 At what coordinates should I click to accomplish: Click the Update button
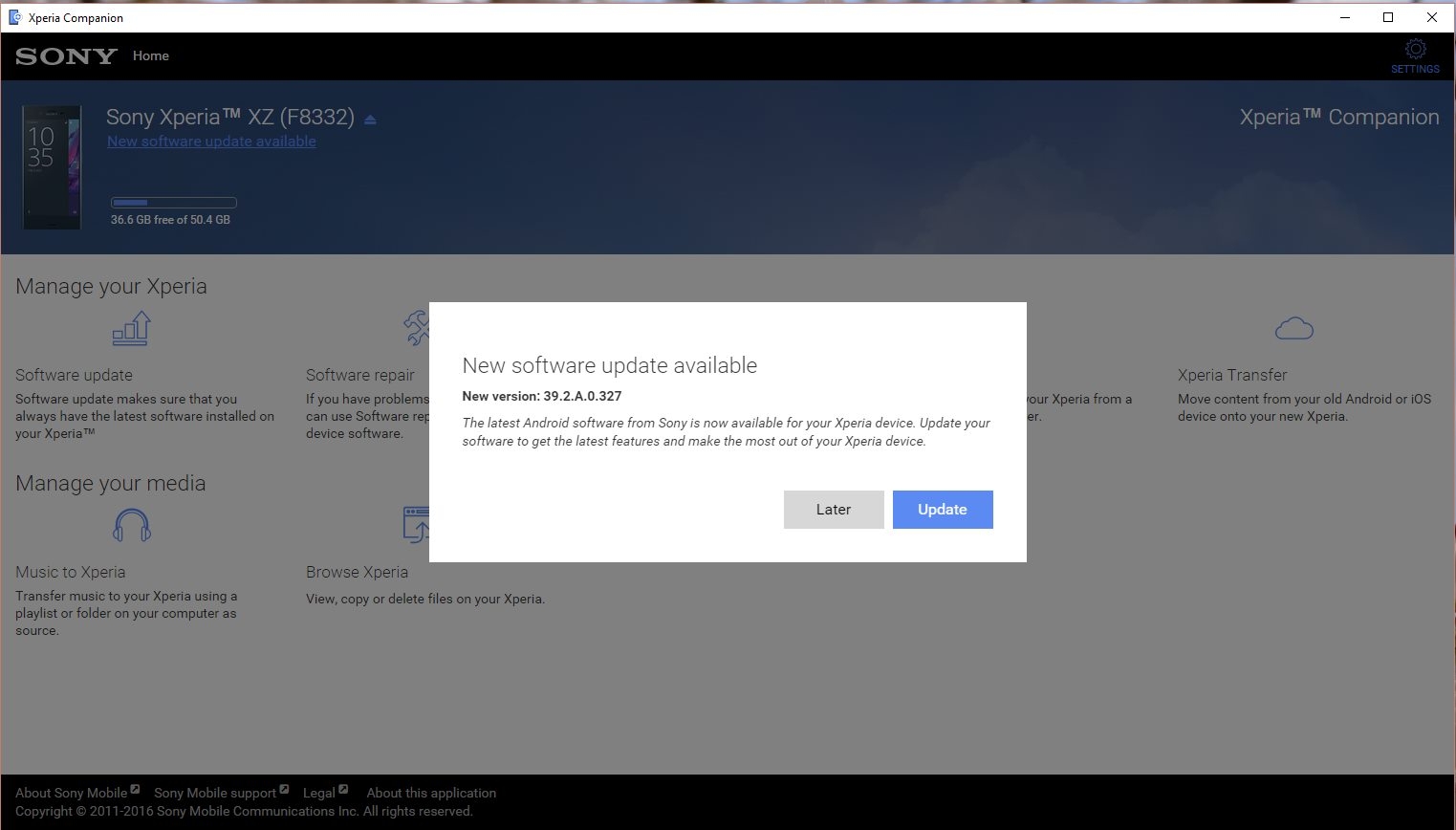pyautogui.click(x=943, y=510)
